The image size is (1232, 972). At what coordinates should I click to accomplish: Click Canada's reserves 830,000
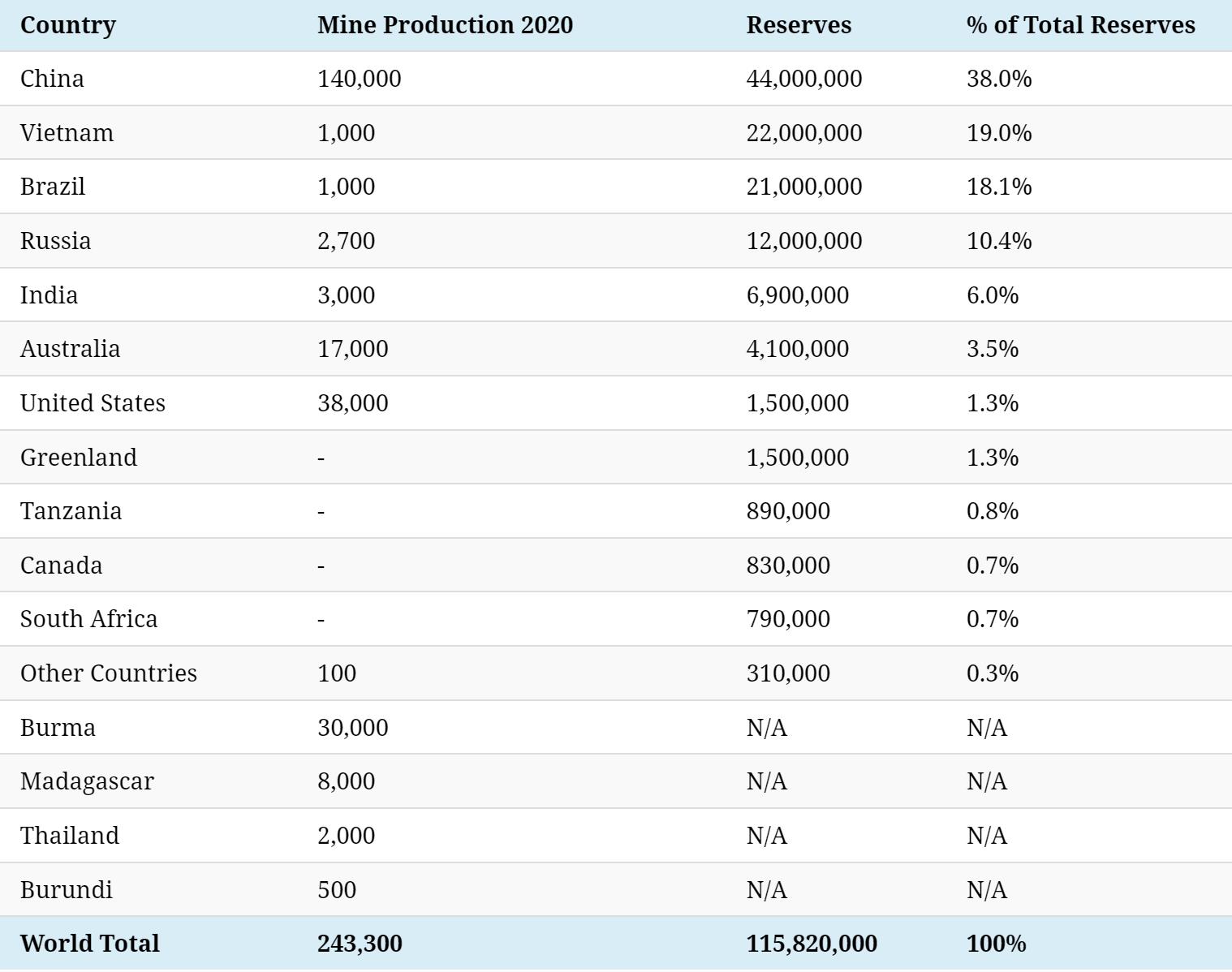(x=788, y=565)
